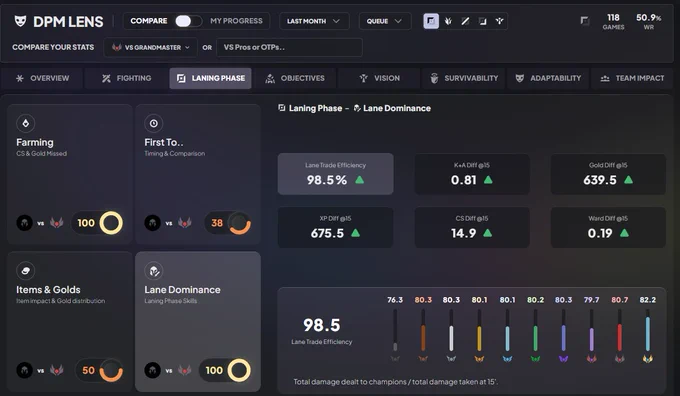Select the Support role filter icon
Viewport: 680px width, 396px height.
(x=500, y=21)
